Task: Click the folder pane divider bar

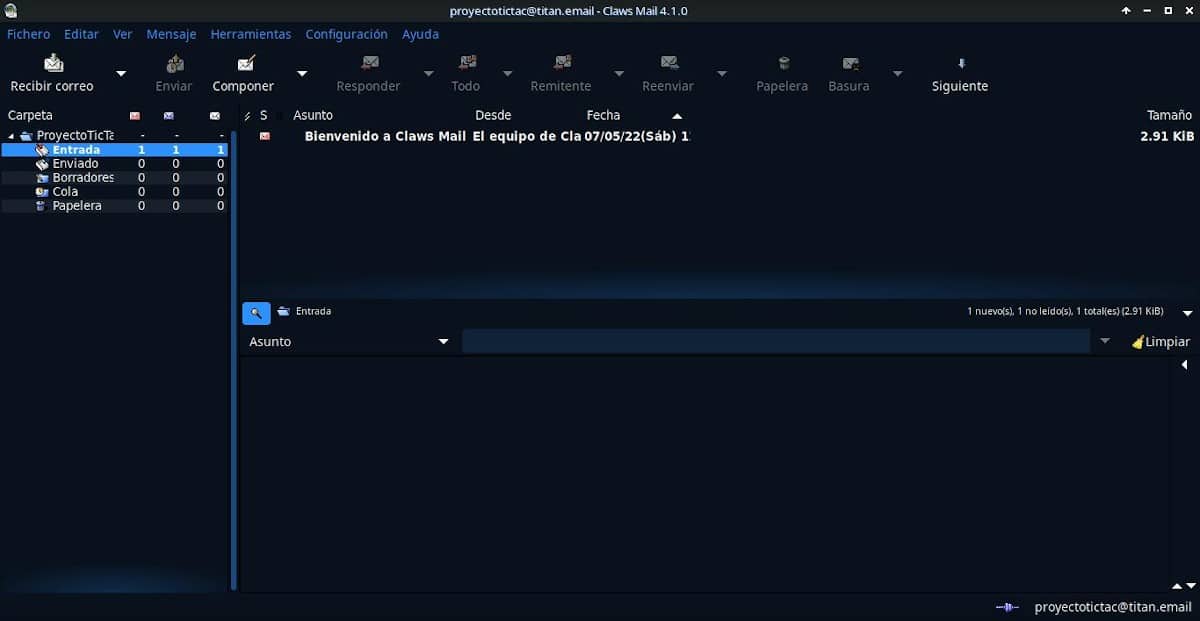Action: click(x=234, y=360)
